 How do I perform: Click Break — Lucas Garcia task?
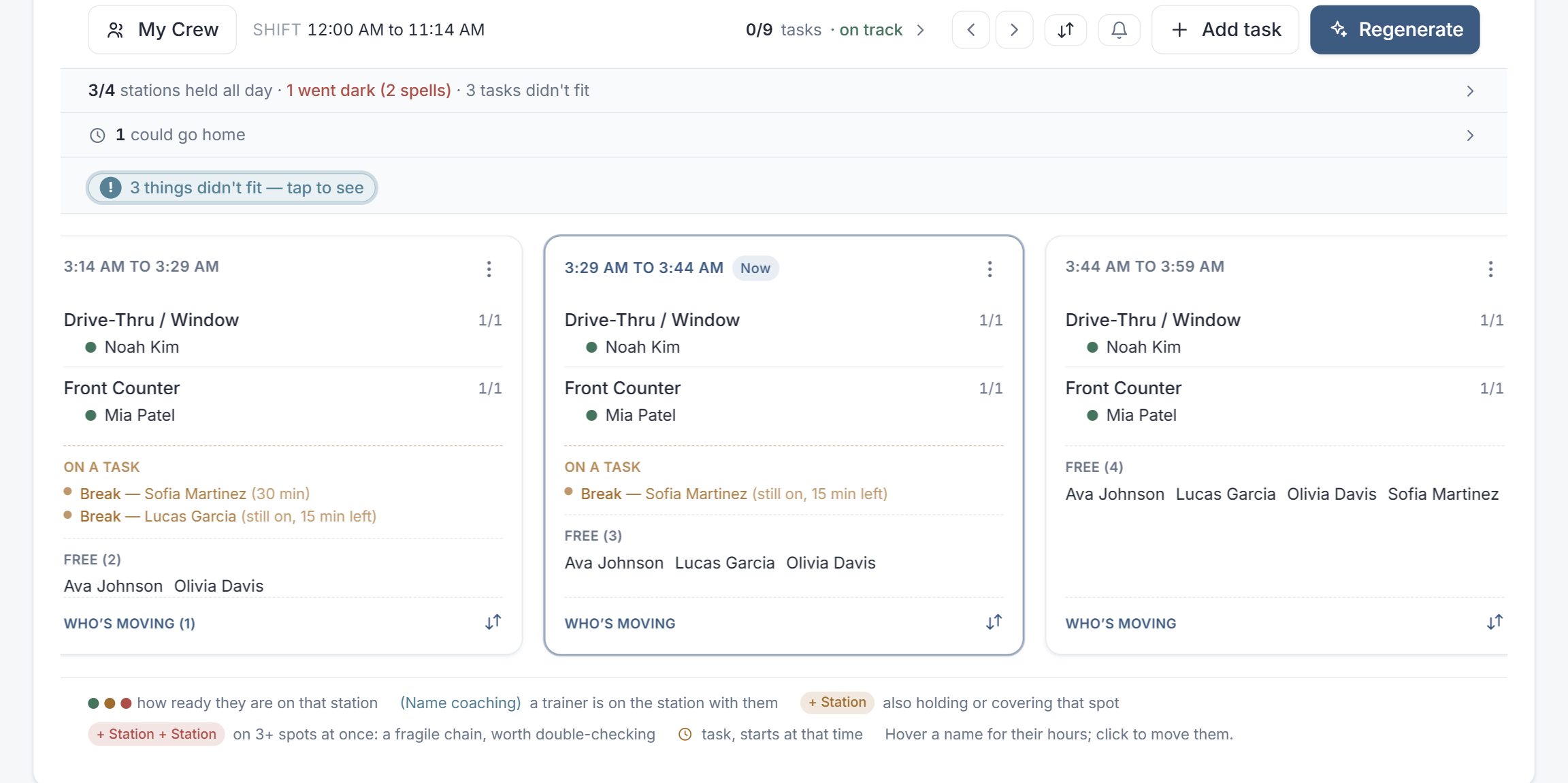[228, 516]
